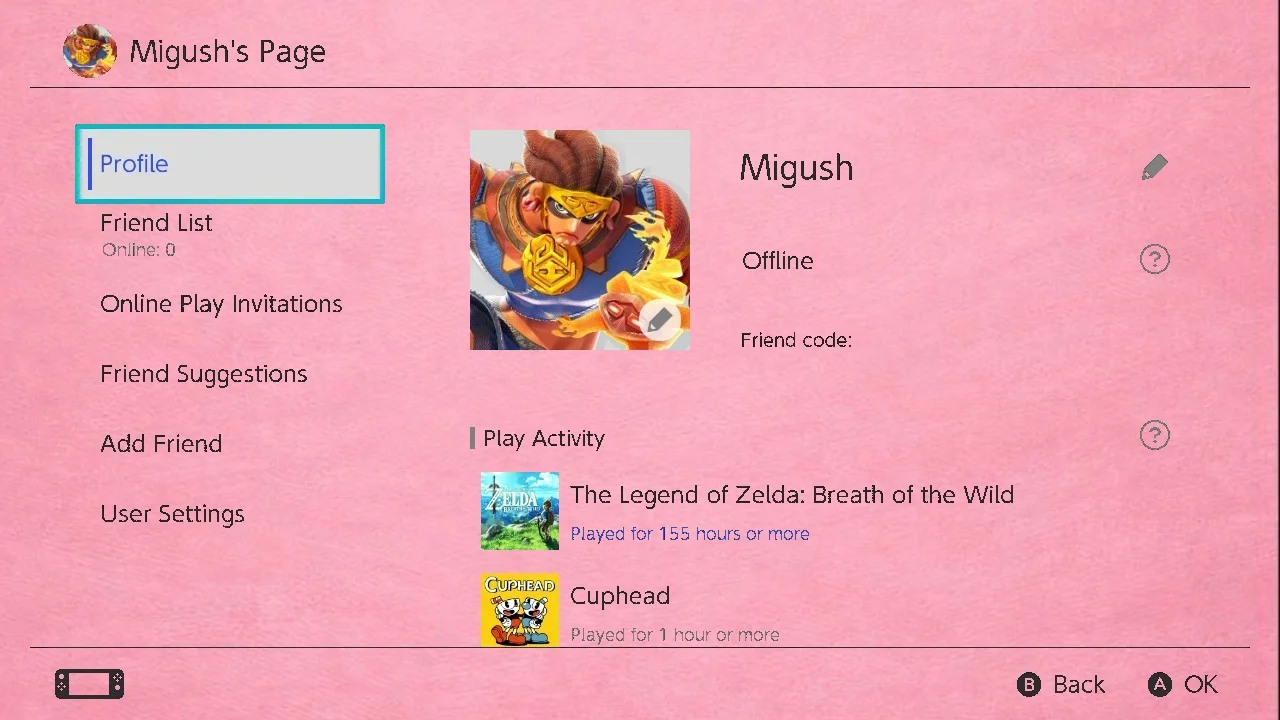This screenshot has width=1280, height=720.
Task: Click the Back button prompt
Action: tap(1061, 684)
